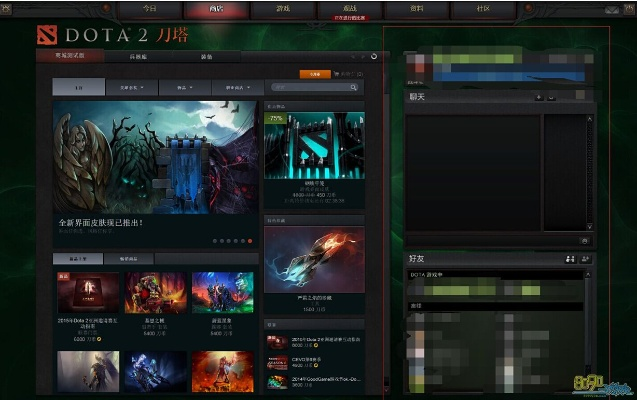Click the orange button above the search box

click(314, 74)
